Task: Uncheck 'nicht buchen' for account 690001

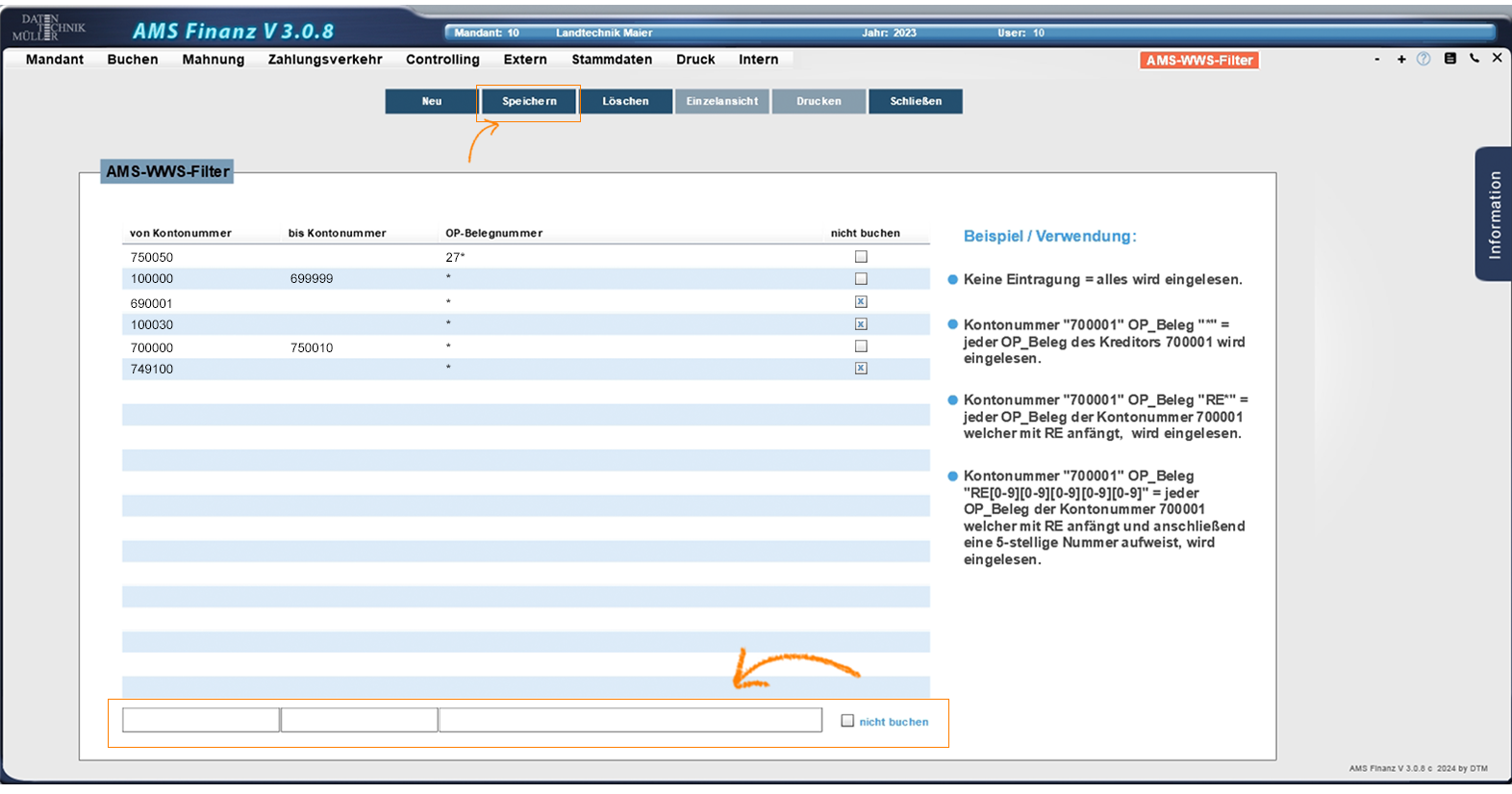Action: pyautogui.click(x=861, y=302)
